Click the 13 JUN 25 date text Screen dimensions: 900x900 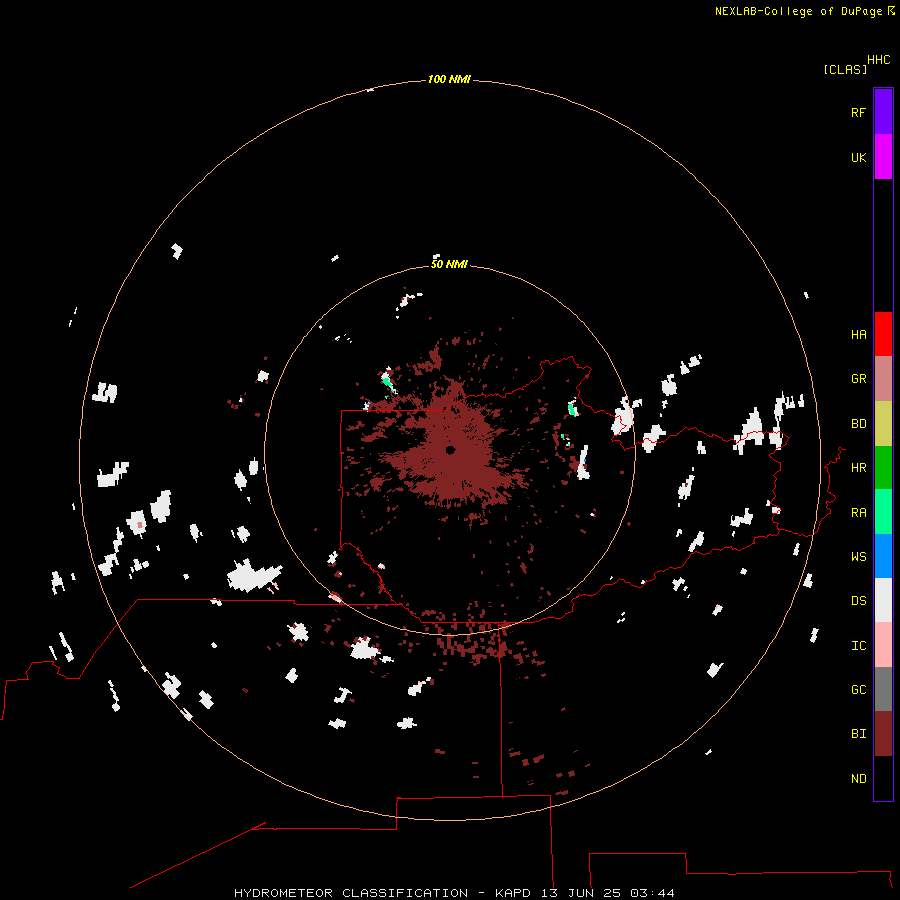tap(581, 893)
